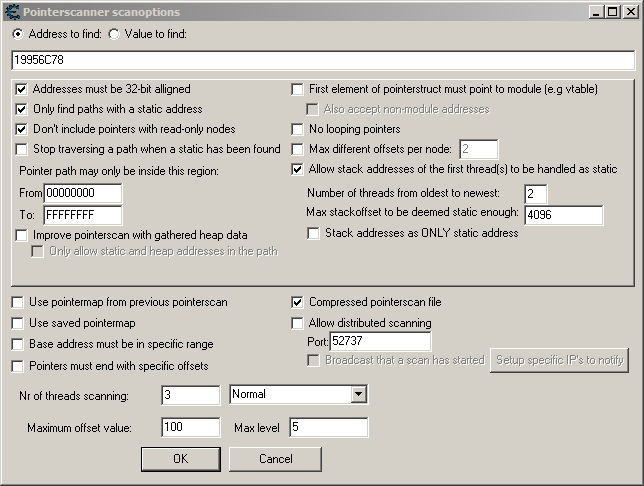Enable 'Improve pointerscan with gathered heap data'
Viewport: 644px width, 486px height.
click(x=23, y=235)
